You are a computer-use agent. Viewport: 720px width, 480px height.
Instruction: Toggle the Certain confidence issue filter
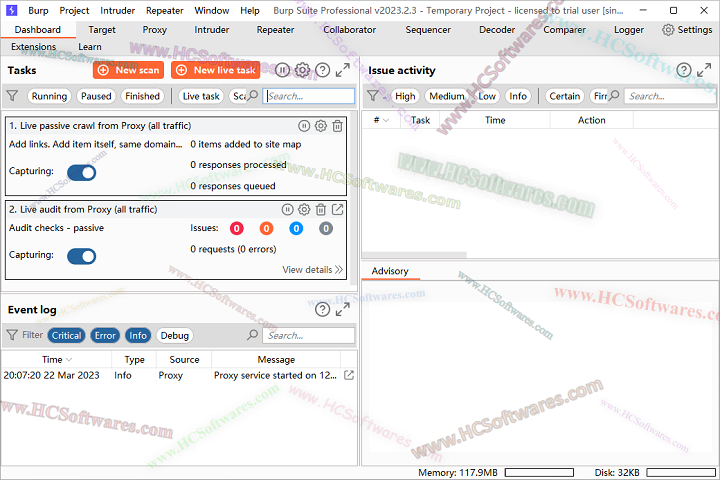(564, 96)
